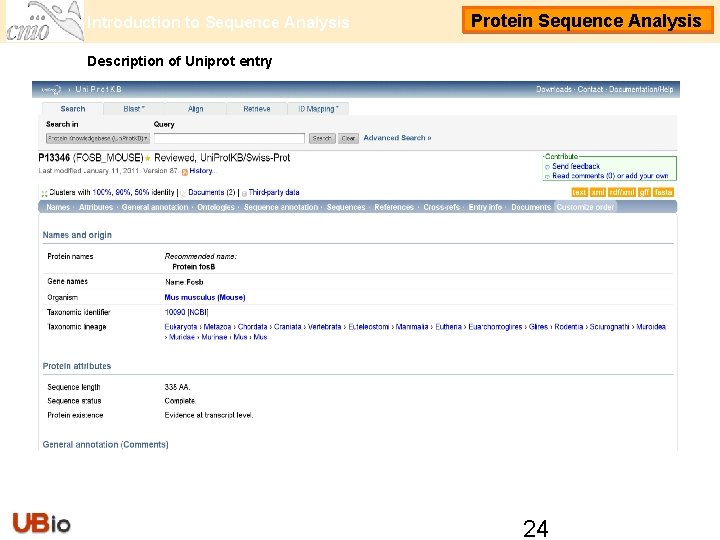Open Mammalia lineage link
The height and width of the screenshot is (540, 720).
(x=412, y=327)
